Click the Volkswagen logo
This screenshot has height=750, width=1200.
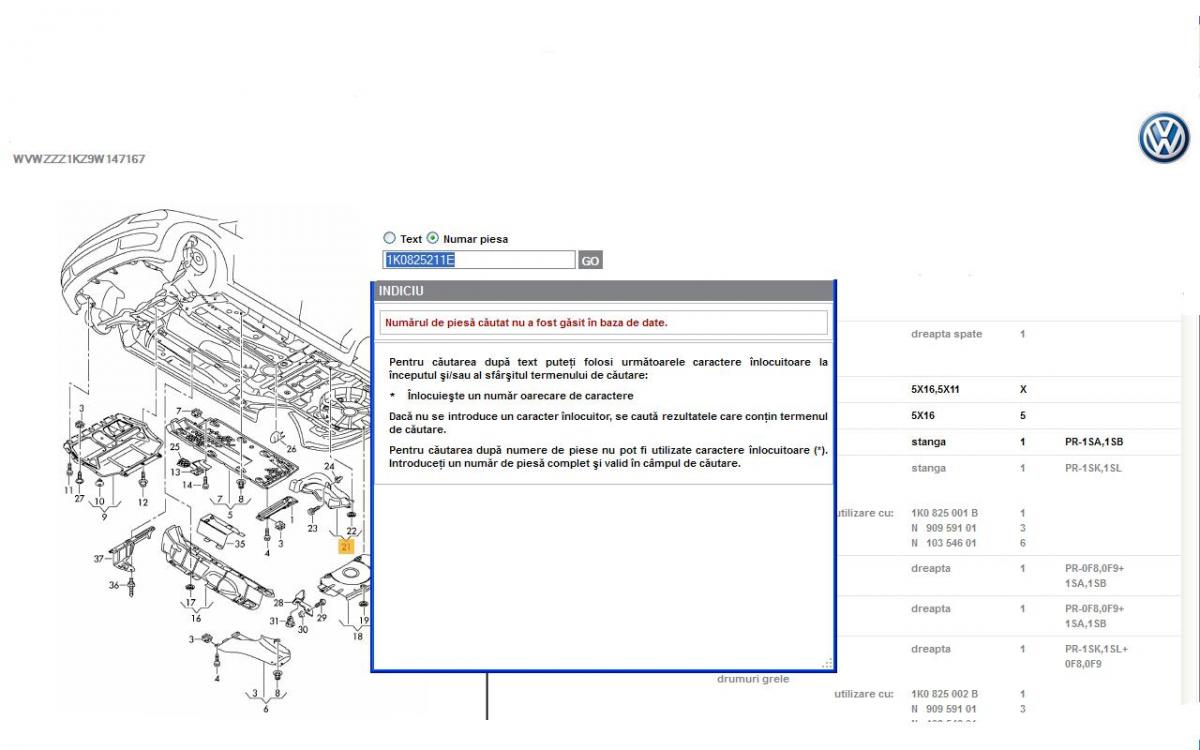(x=1163, y=137)
